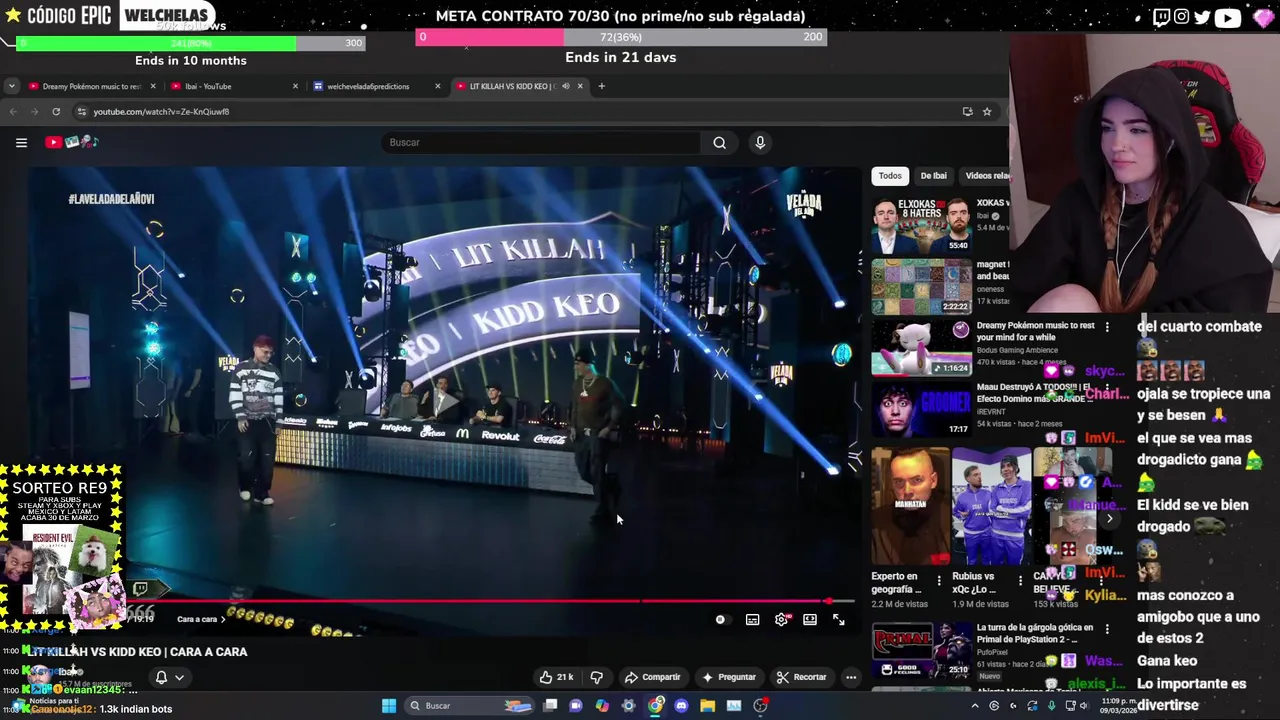This screenshot has height=720, width=1280.
Task: Switch player to theater mode
Action: [x=810, y=620]
